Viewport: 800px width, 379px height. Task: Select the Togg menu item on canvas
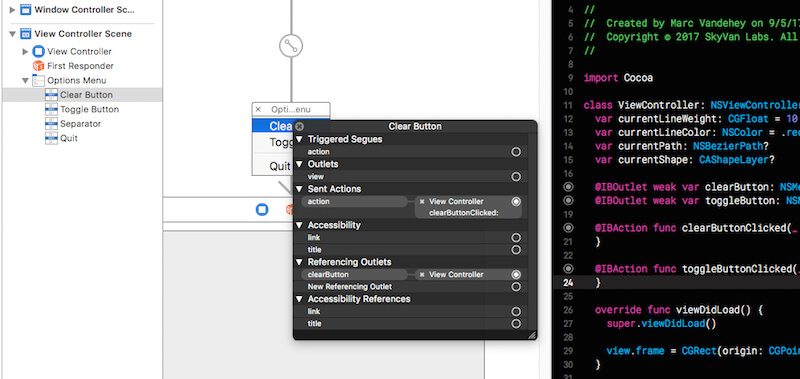pyautogui.click(x=273, y=142)
